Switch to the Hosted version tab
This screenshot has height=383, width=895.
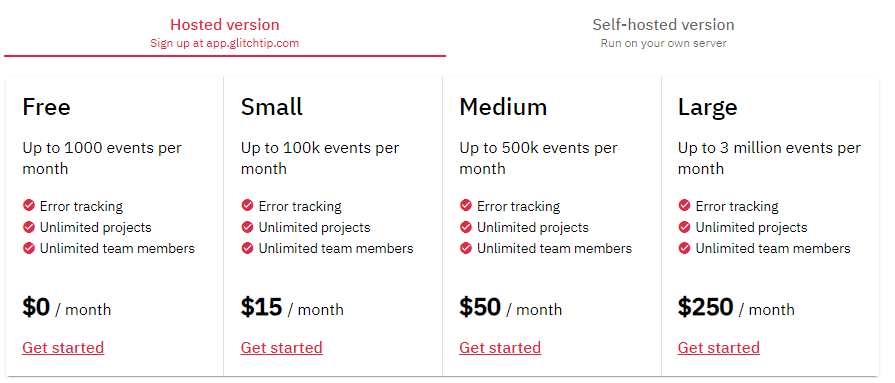(x=225, y=33)
